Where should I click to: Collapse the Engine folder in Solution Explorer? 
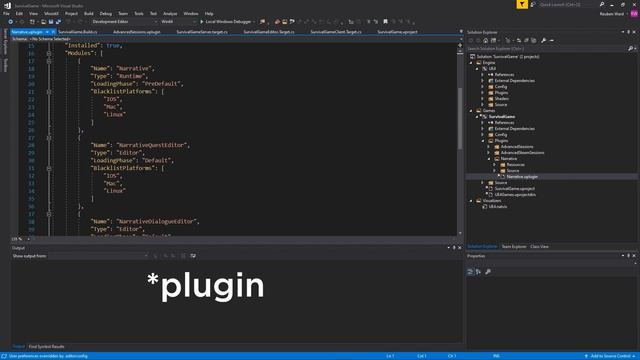pyautogui.click(x=471, y=63)
